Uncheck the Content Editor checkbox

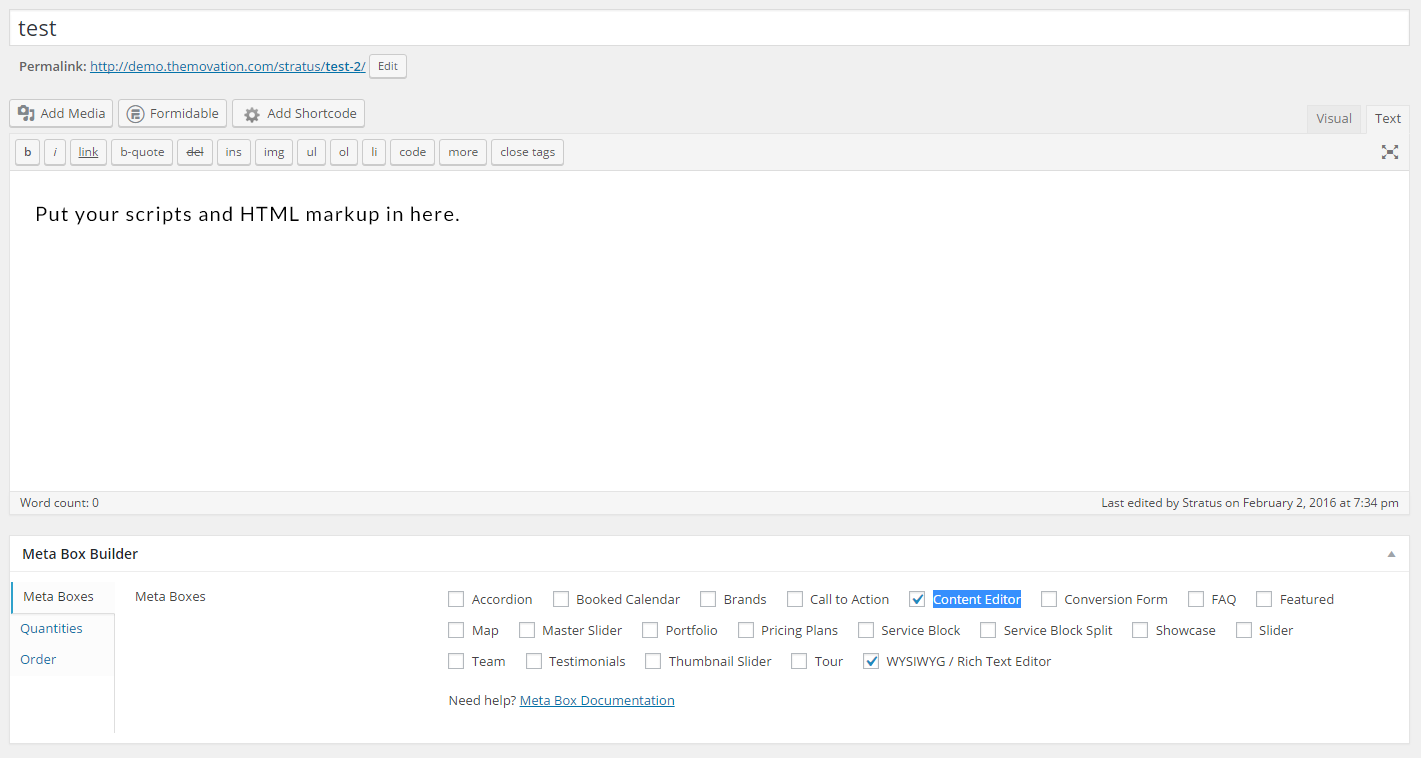(x=917, y=599)
